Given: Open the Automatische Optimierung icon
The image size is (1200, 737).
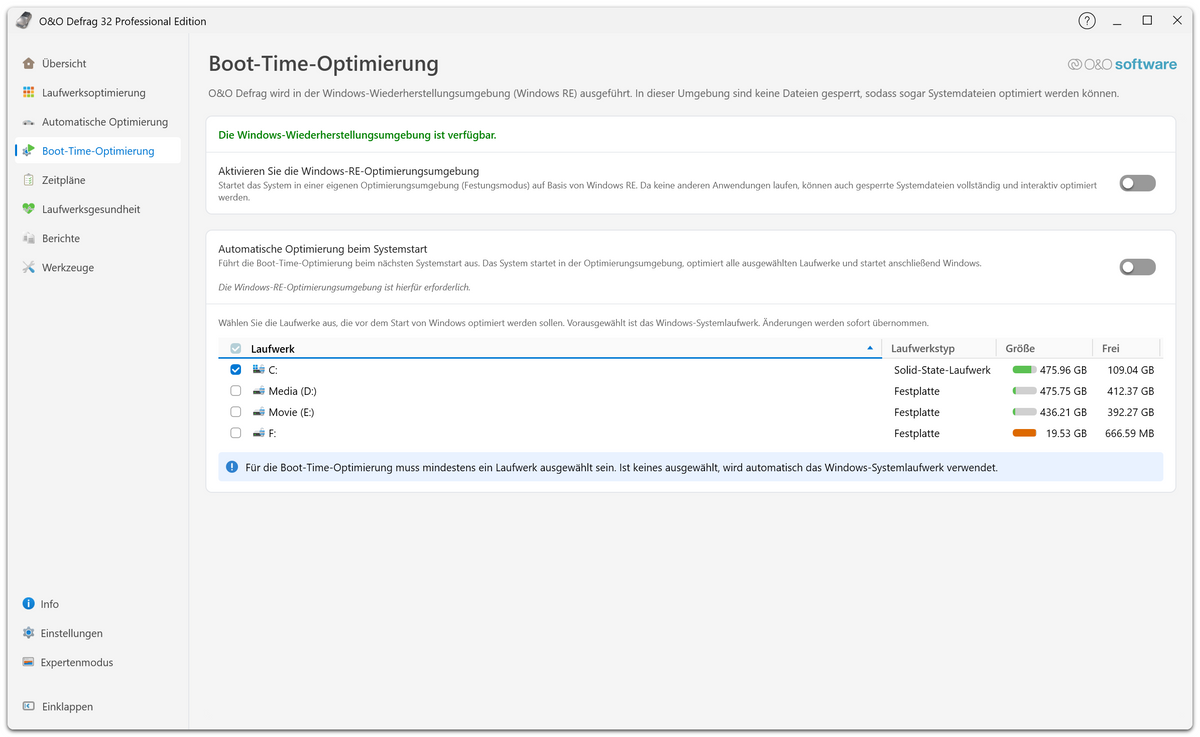Looking at the screenshot, I should [29, 122].
